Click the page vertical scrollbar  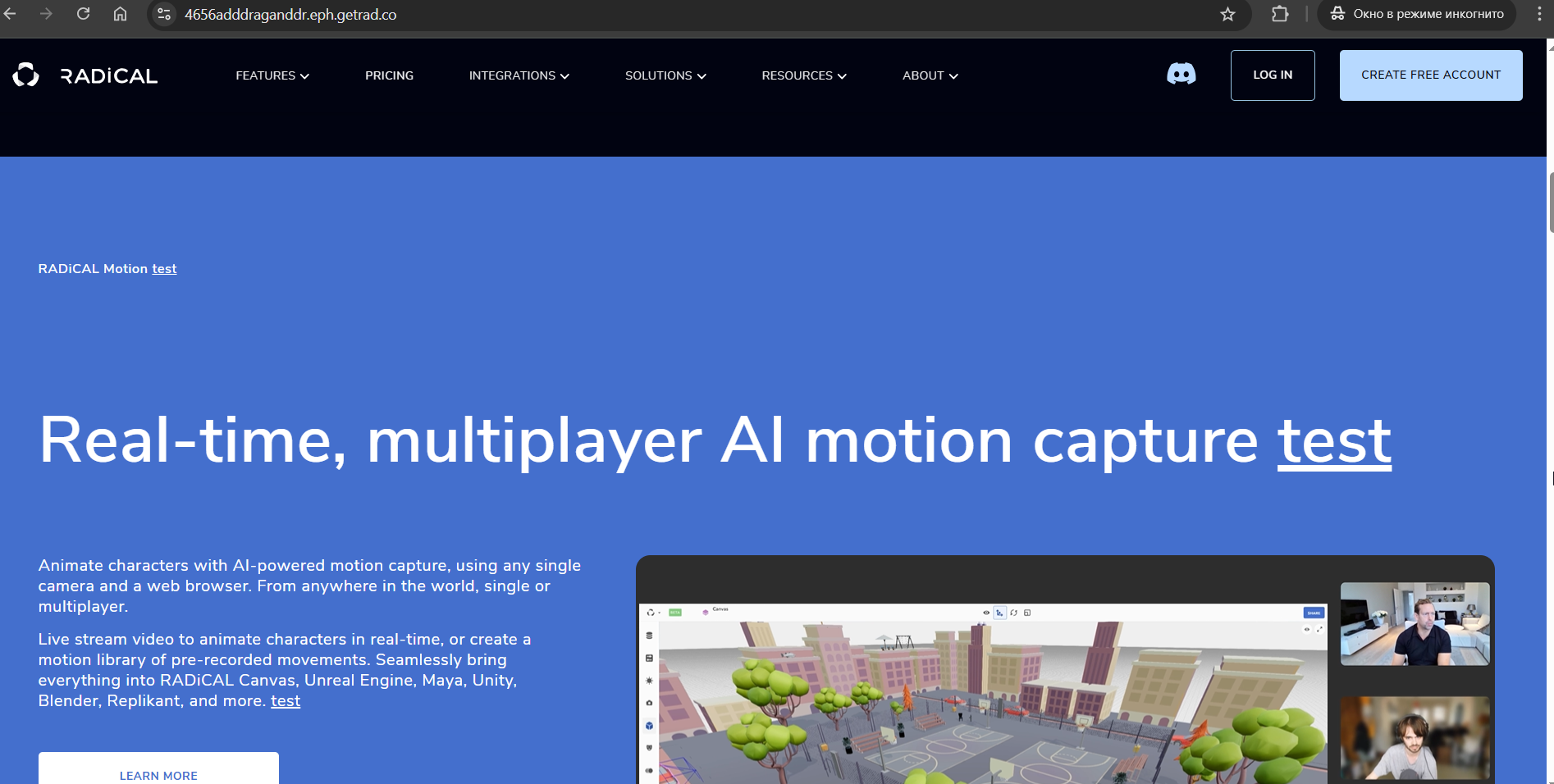[x=1550, y=203]
